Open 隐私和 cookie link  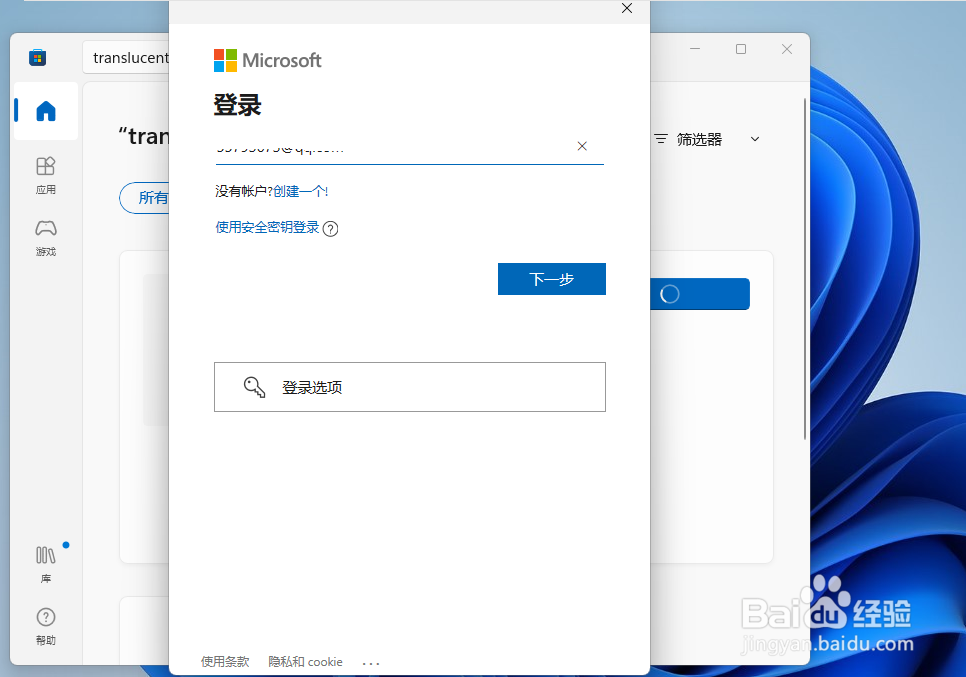coord(305,662)
